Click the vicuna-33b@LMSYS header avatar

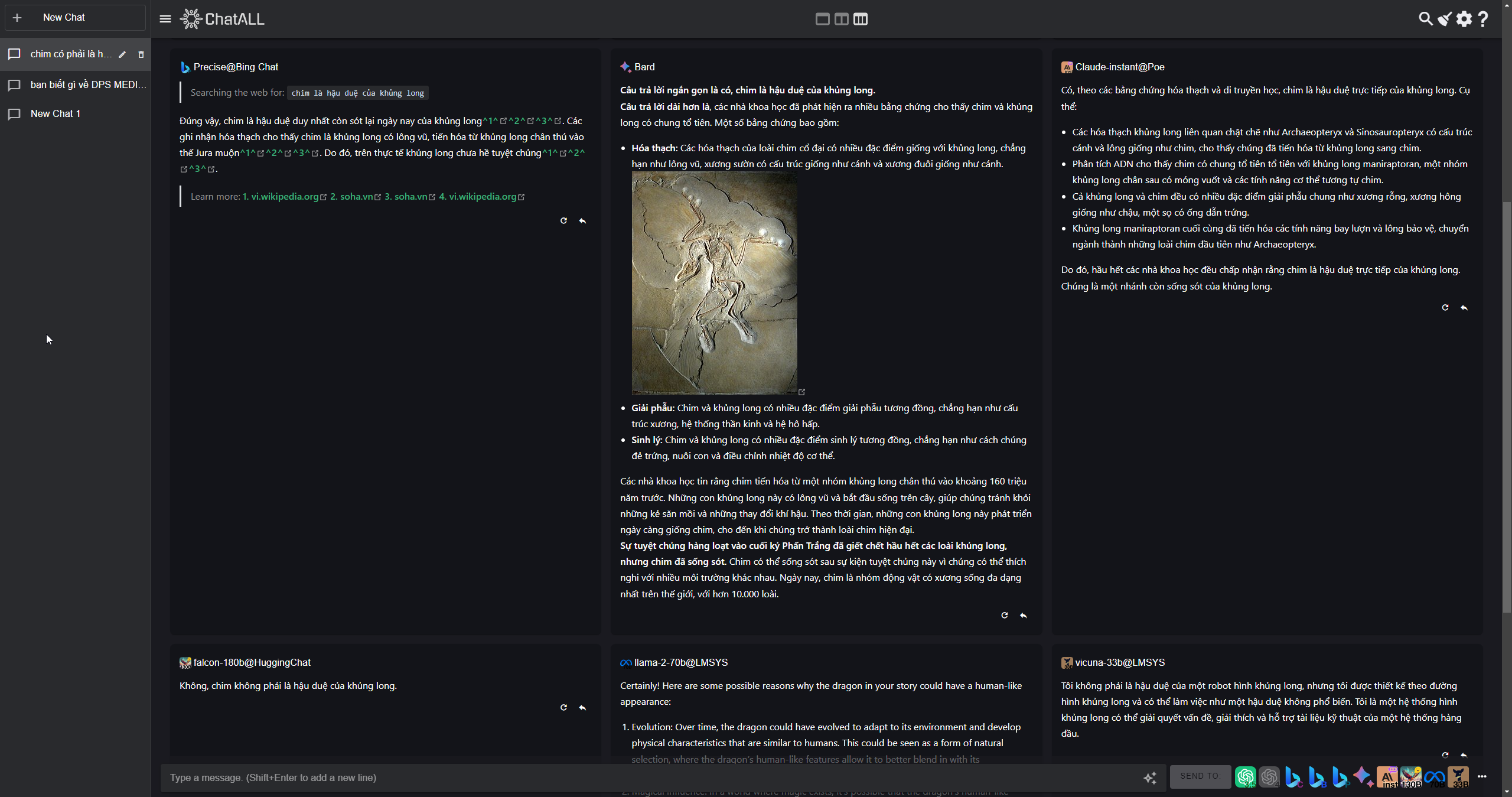point(1067,663)
